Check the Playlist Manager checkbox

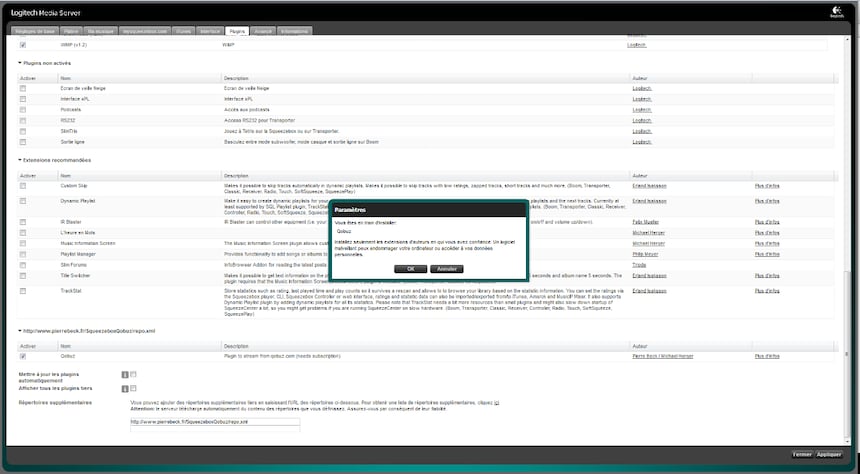(x=23, y=255)
